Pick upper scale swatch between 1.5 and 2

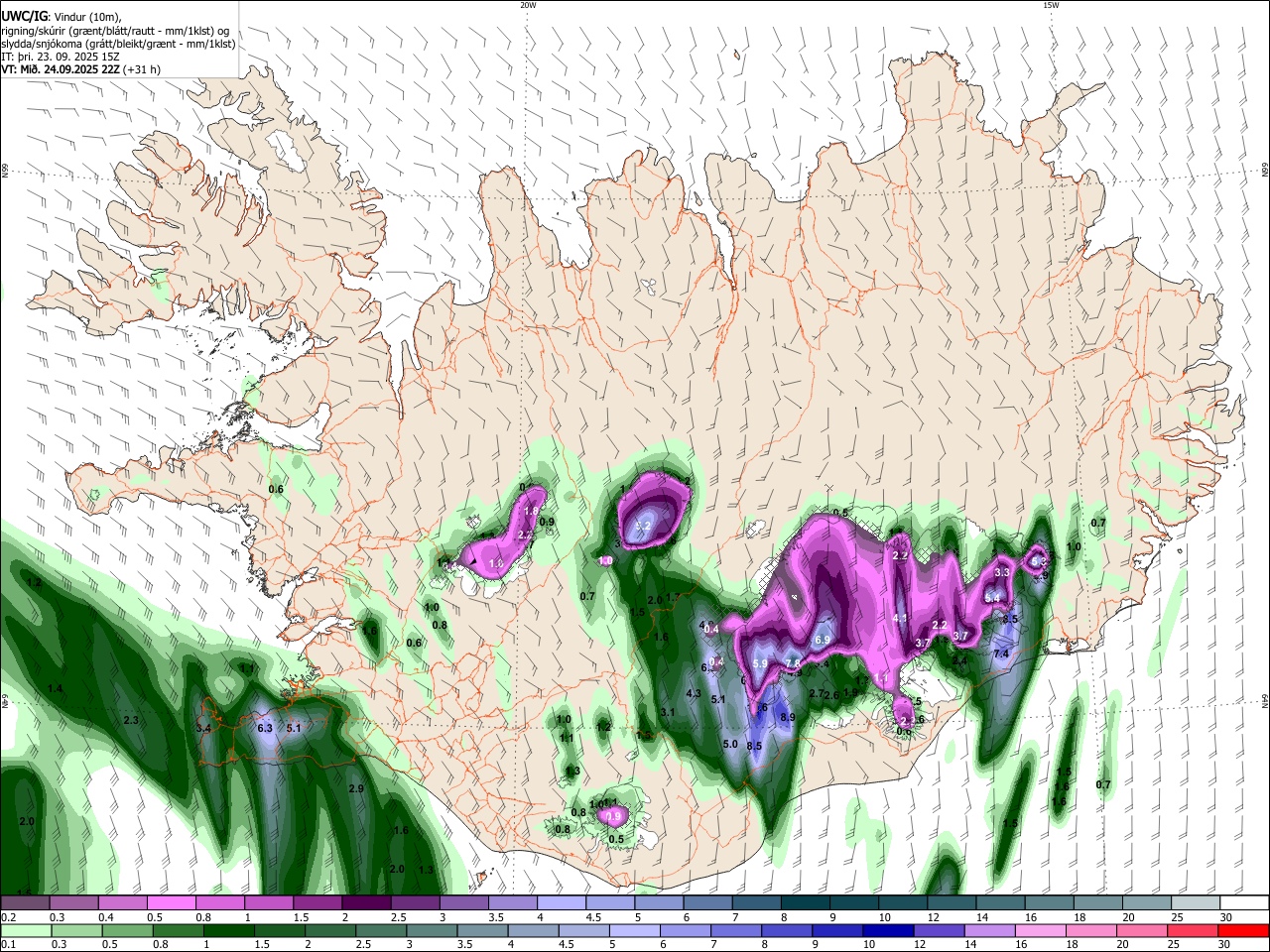click(x=317, y=903)
